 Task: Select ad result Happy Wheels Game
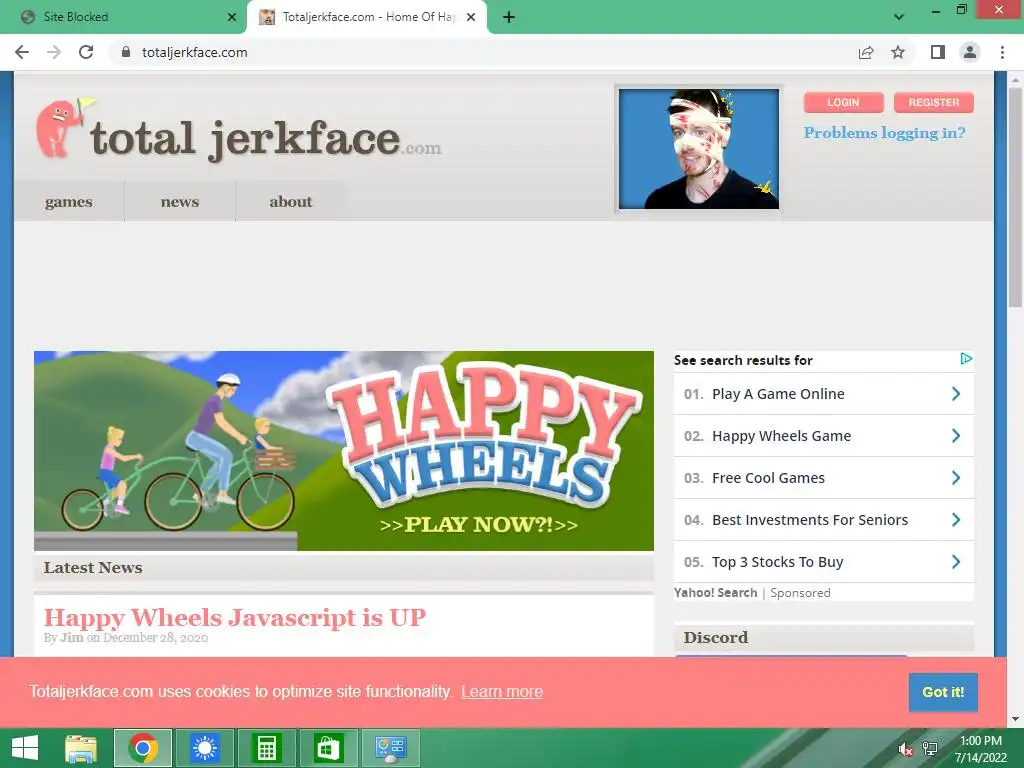coord(781,436)
